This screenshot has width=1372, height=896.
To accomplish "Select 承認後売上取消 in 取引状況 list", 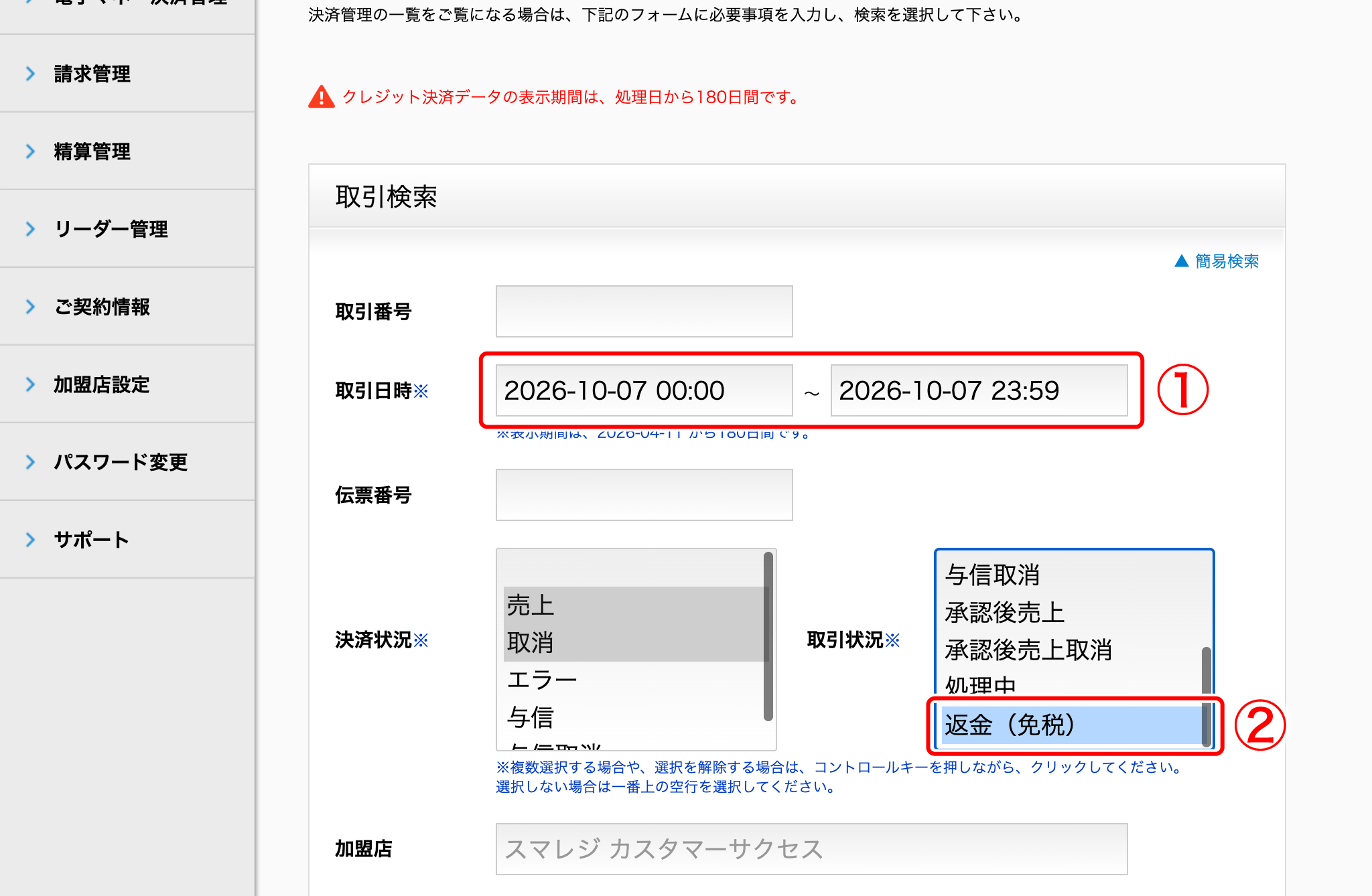I will 1072,650.
